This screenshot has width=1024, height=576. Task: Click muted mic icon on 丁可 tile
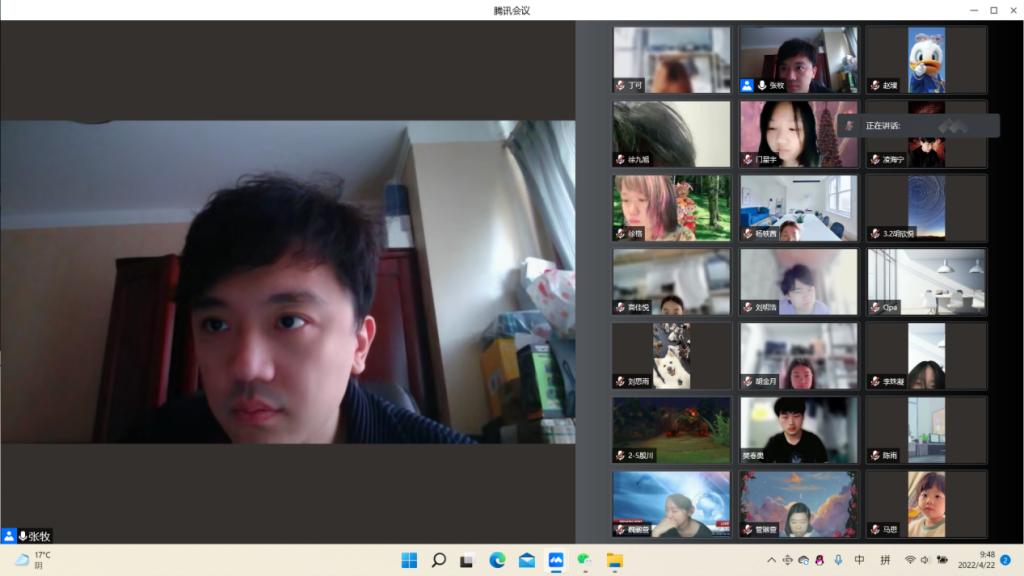coord(620,85)
